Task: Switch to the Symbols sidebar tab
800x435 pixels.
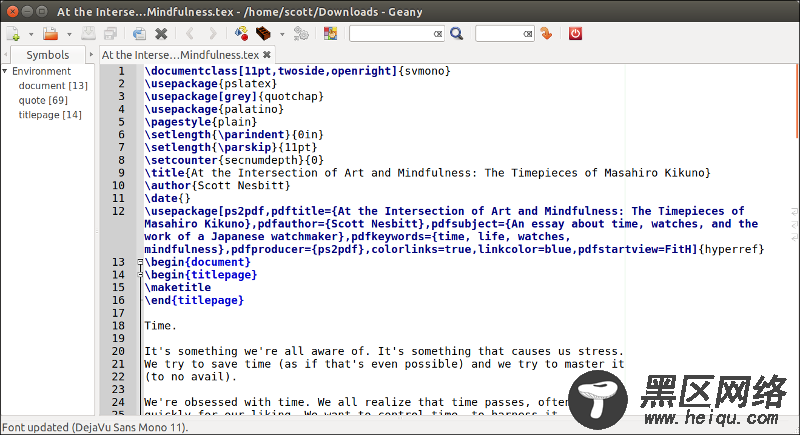Action: click(x=48, y=55)
